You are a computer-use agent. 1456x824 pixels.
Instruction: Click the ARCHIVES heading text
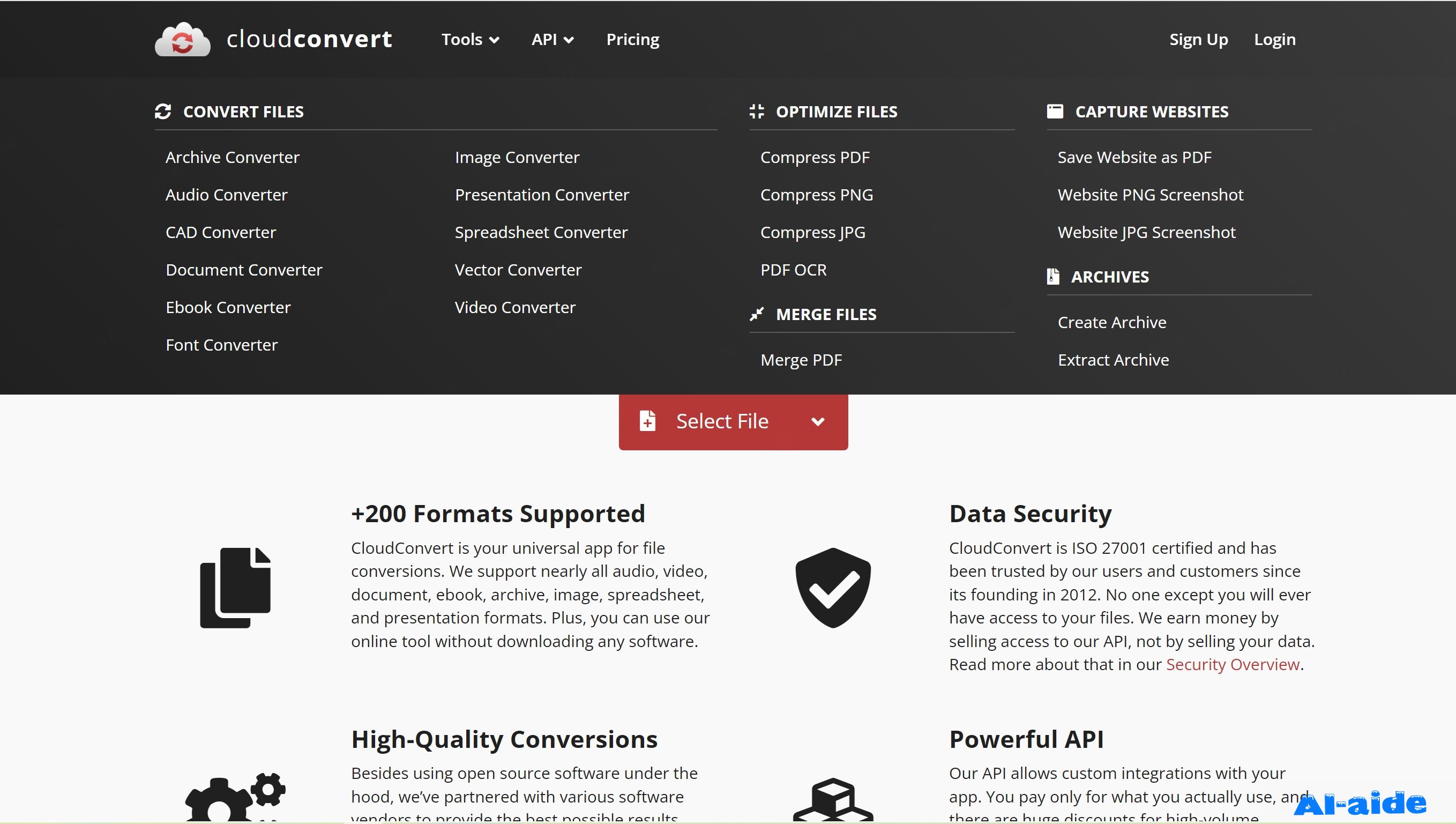[1110, 277]
